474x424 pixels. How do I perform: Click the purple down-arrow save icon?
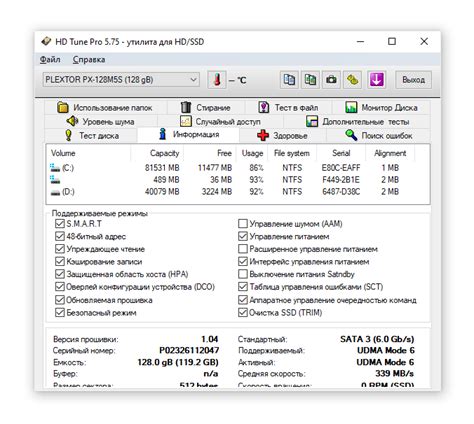pos(377,80)
